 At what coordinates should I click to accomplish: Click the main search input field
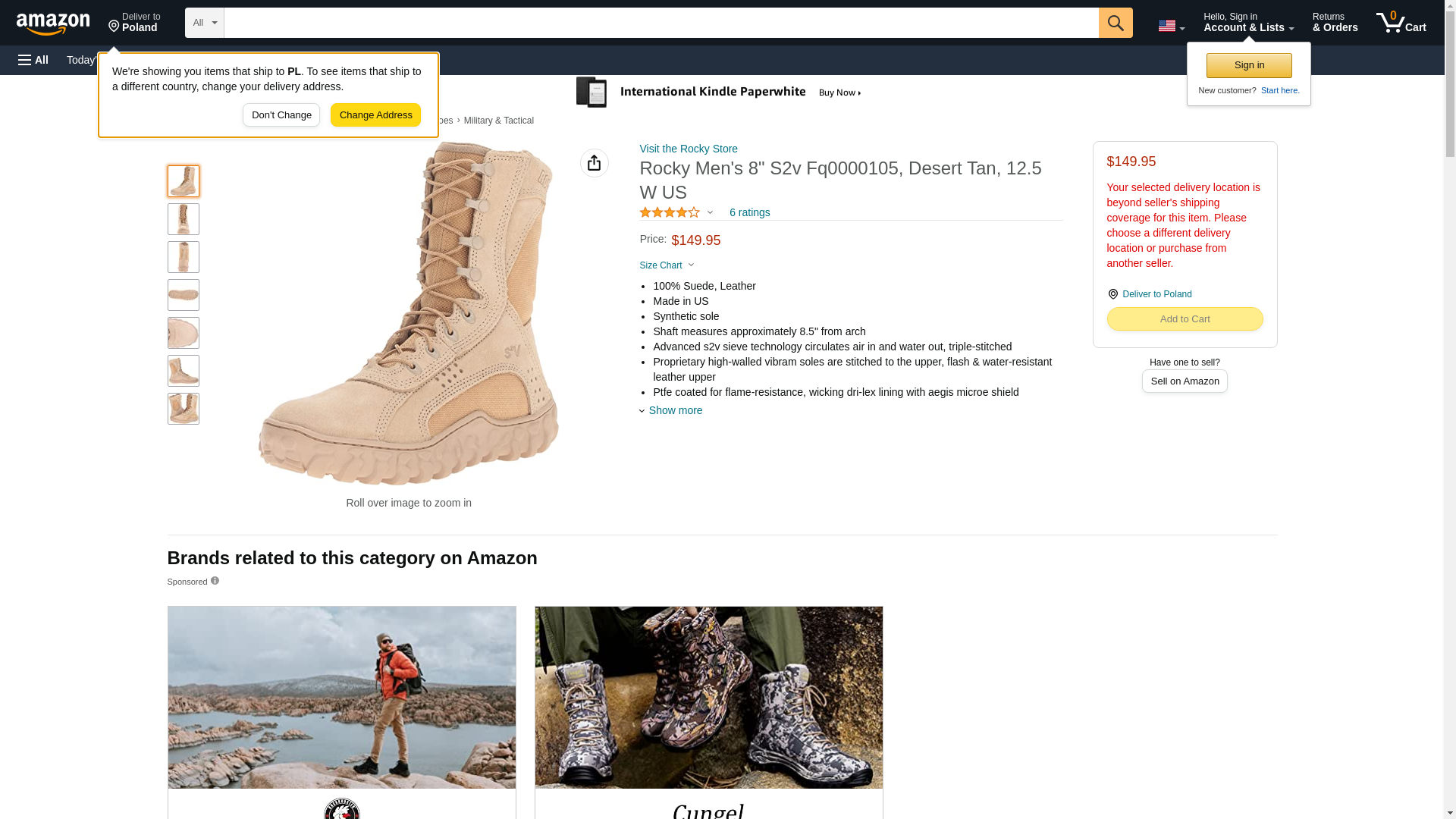click(660, 23)
